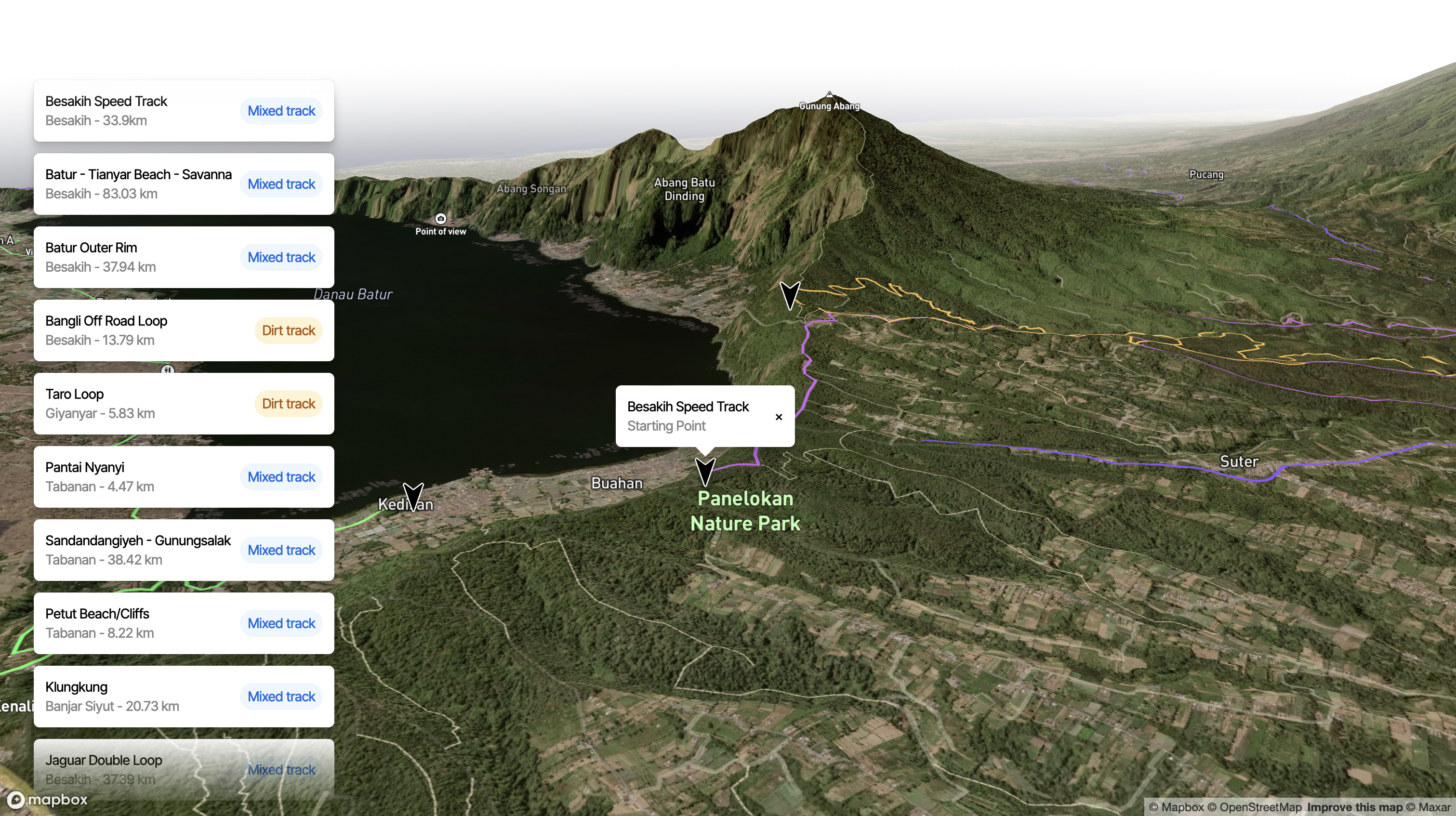Click the arrow marker near Kedisan
1456x816 pixels.
pos(413,496)
